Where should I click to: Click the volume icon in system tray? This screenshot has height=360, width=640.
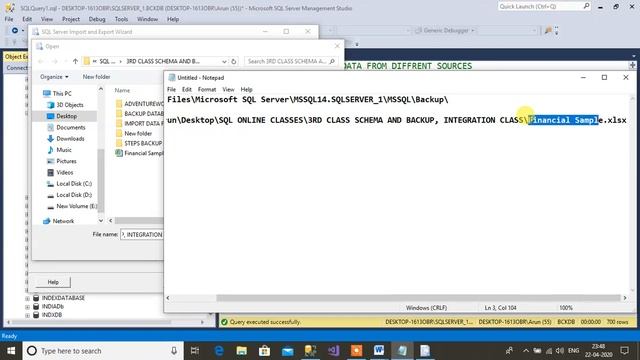[x=560, y=351]
